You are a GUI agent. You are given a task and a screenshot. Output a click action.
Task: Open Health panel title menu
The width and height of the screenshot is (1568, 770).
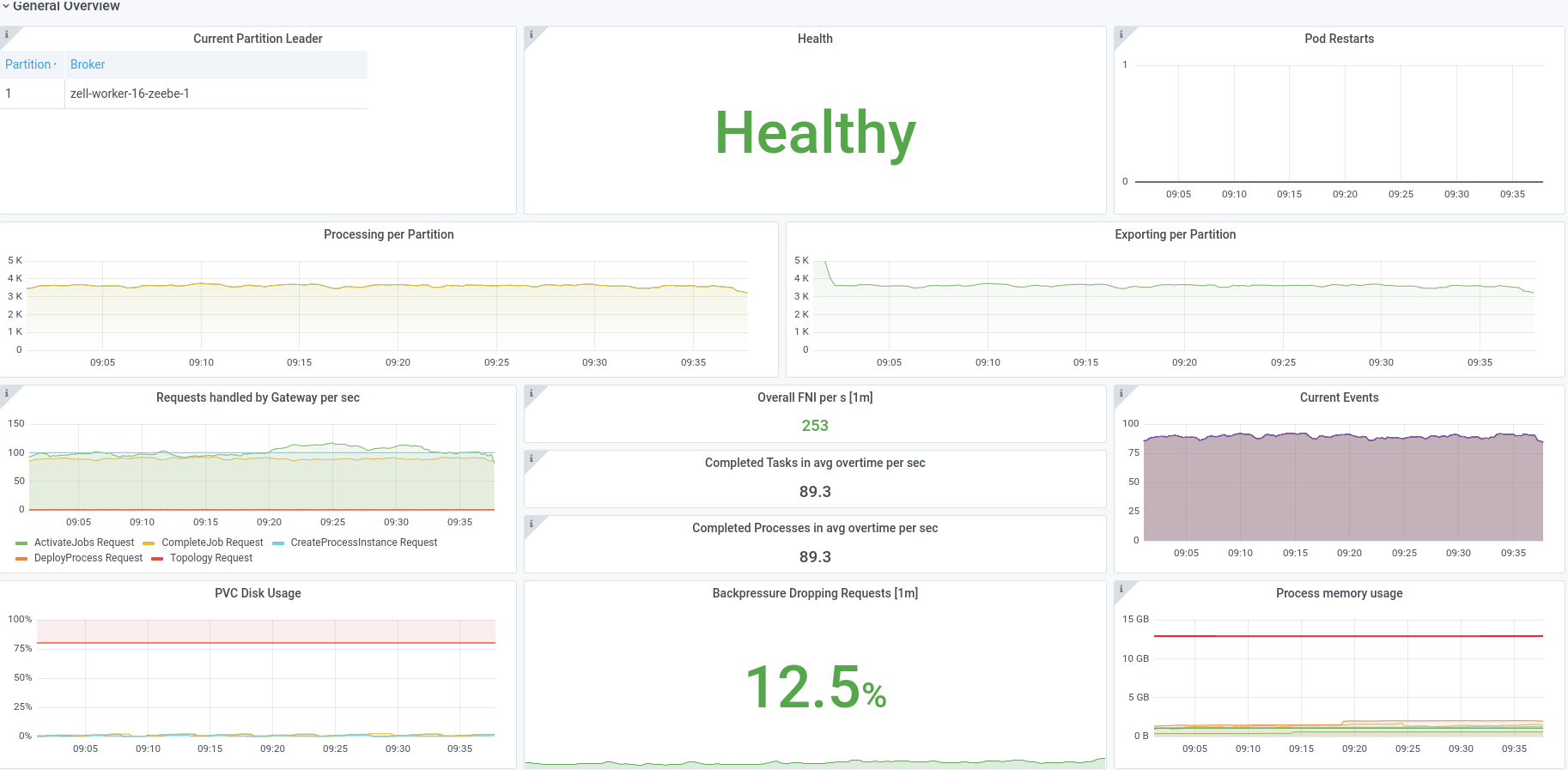815,39
